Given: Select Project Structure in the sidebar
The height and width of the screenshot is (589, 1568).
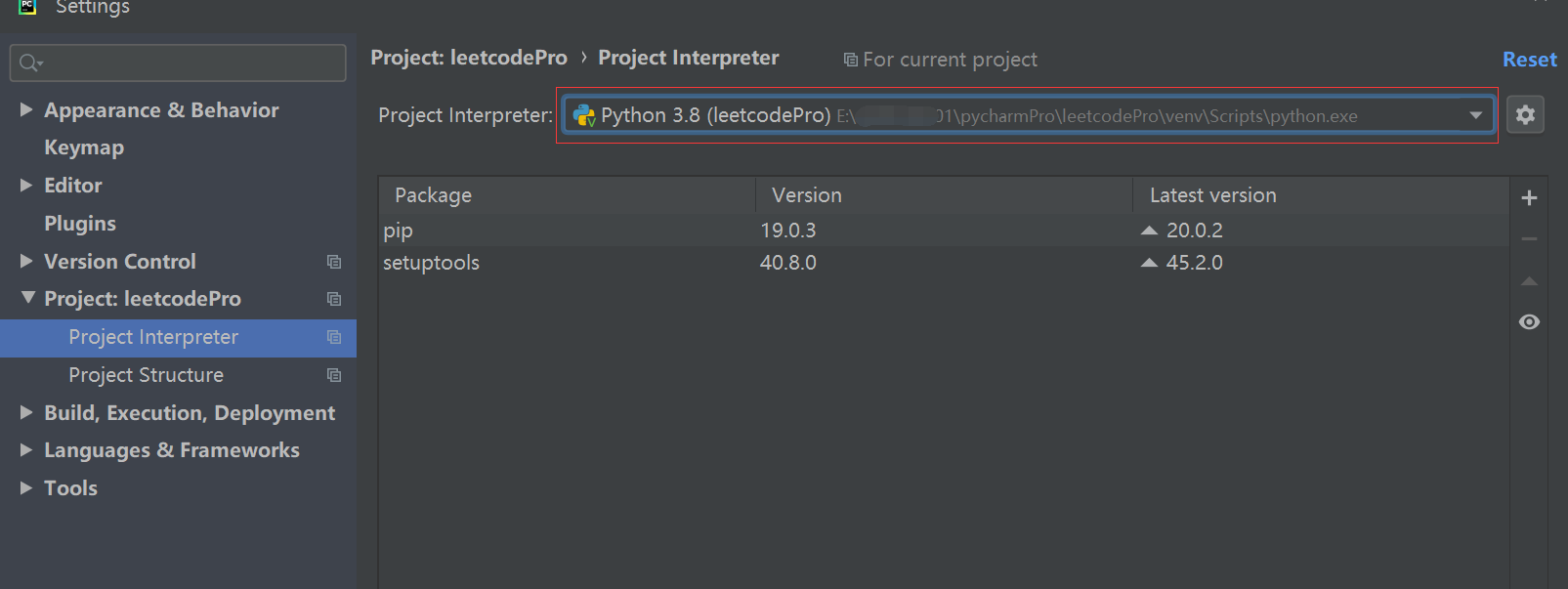Looking at the screenshot, I should tap(146, 375).
